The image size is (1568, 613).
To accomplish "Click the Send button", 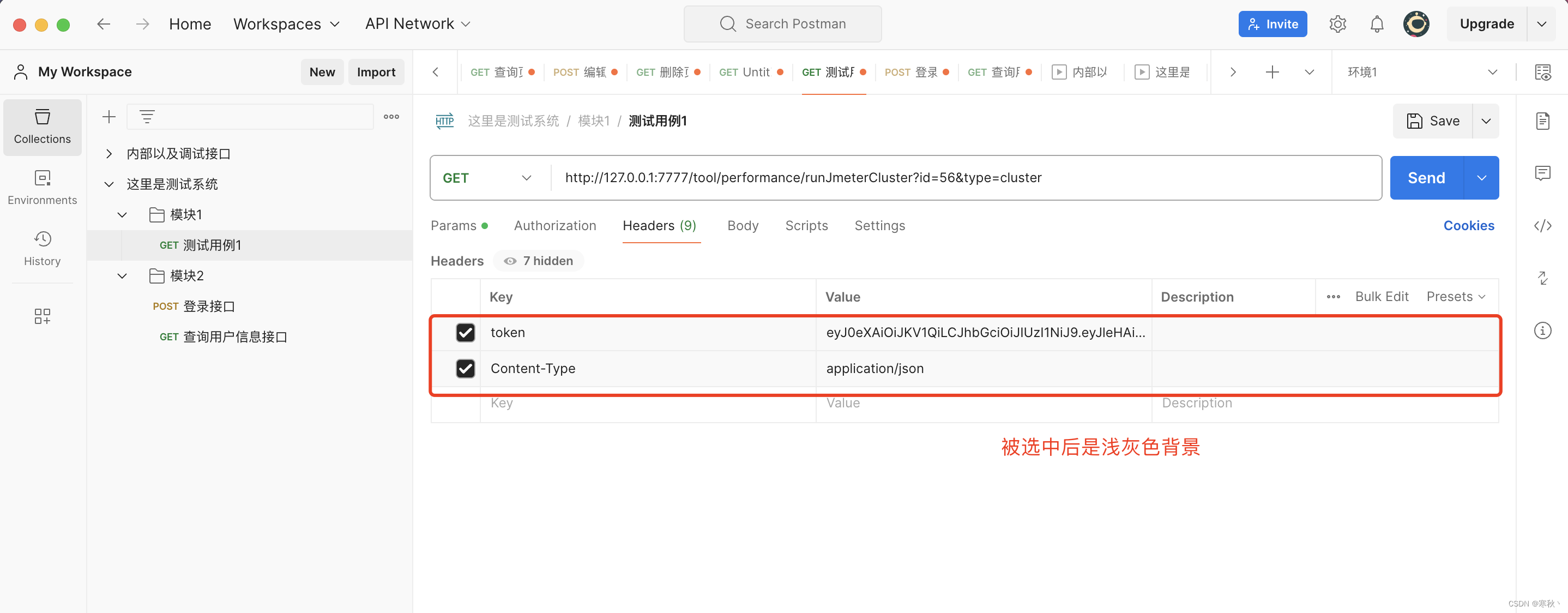I will [1426, 178].
